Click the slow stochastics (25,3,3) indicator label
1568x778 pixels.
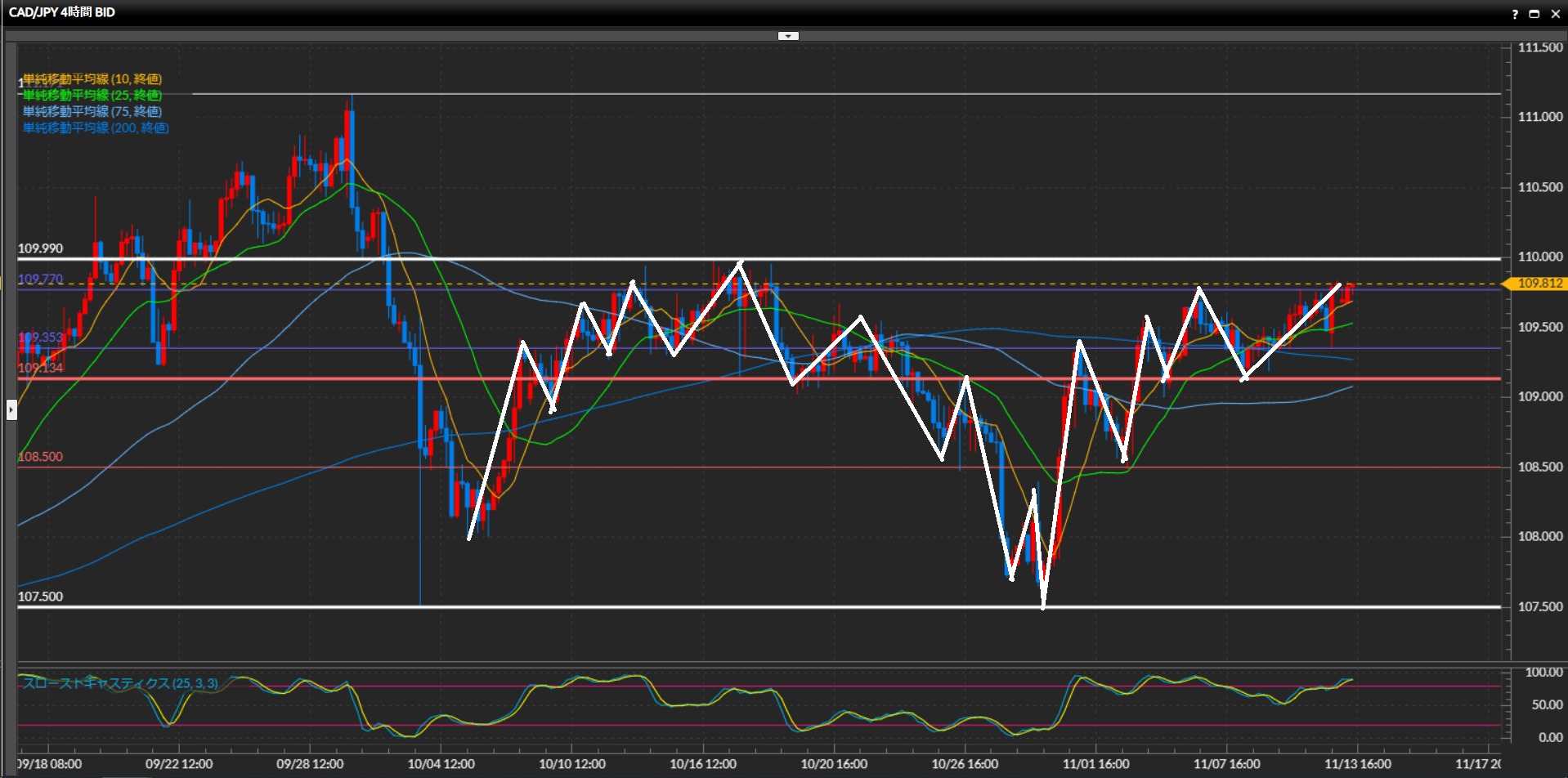(x=120, y=683)
